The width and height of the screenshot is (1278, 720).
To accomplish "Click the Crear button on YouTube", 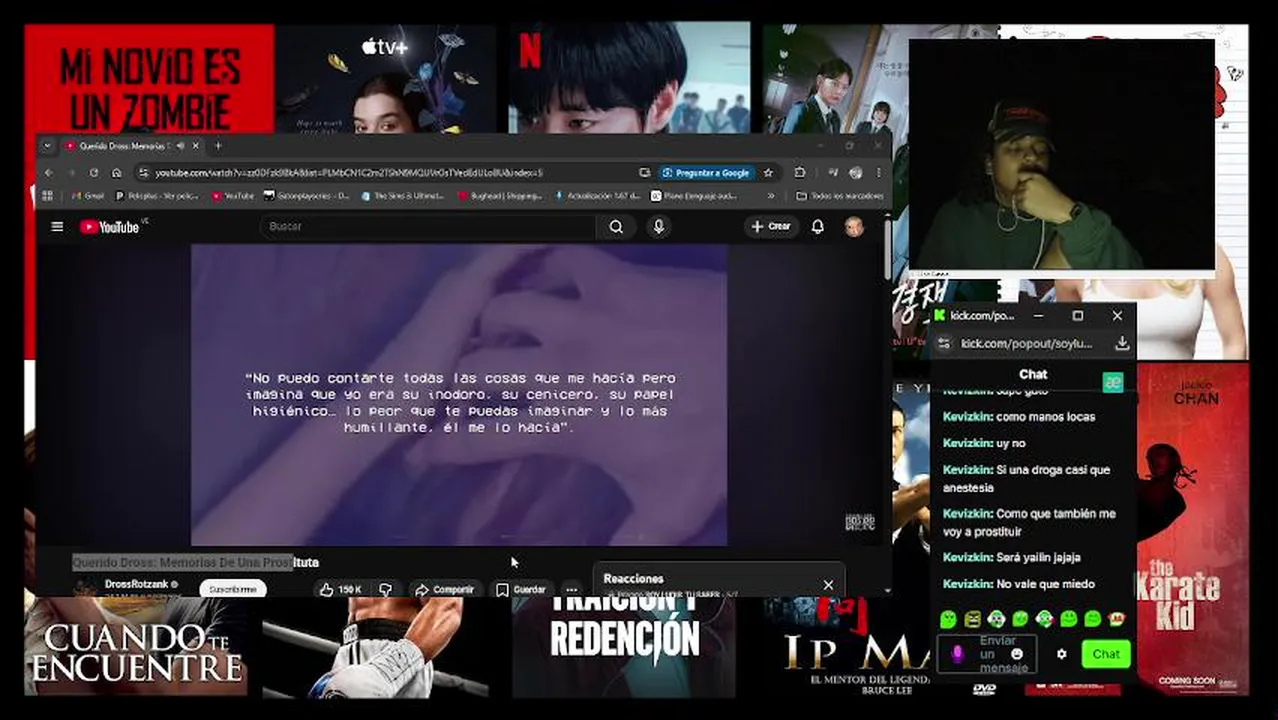I will pyautogui.click(x=770, y=227).
